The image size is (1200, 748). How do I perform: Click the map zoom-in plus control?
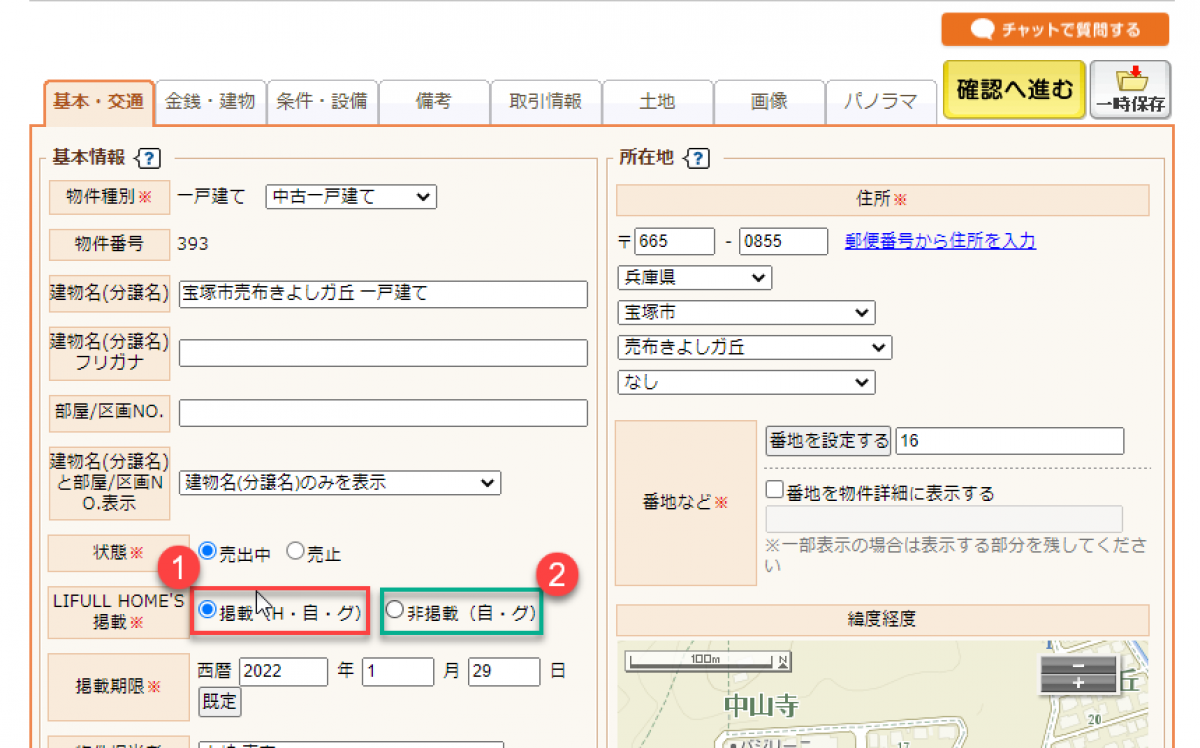pos(1078,682)
